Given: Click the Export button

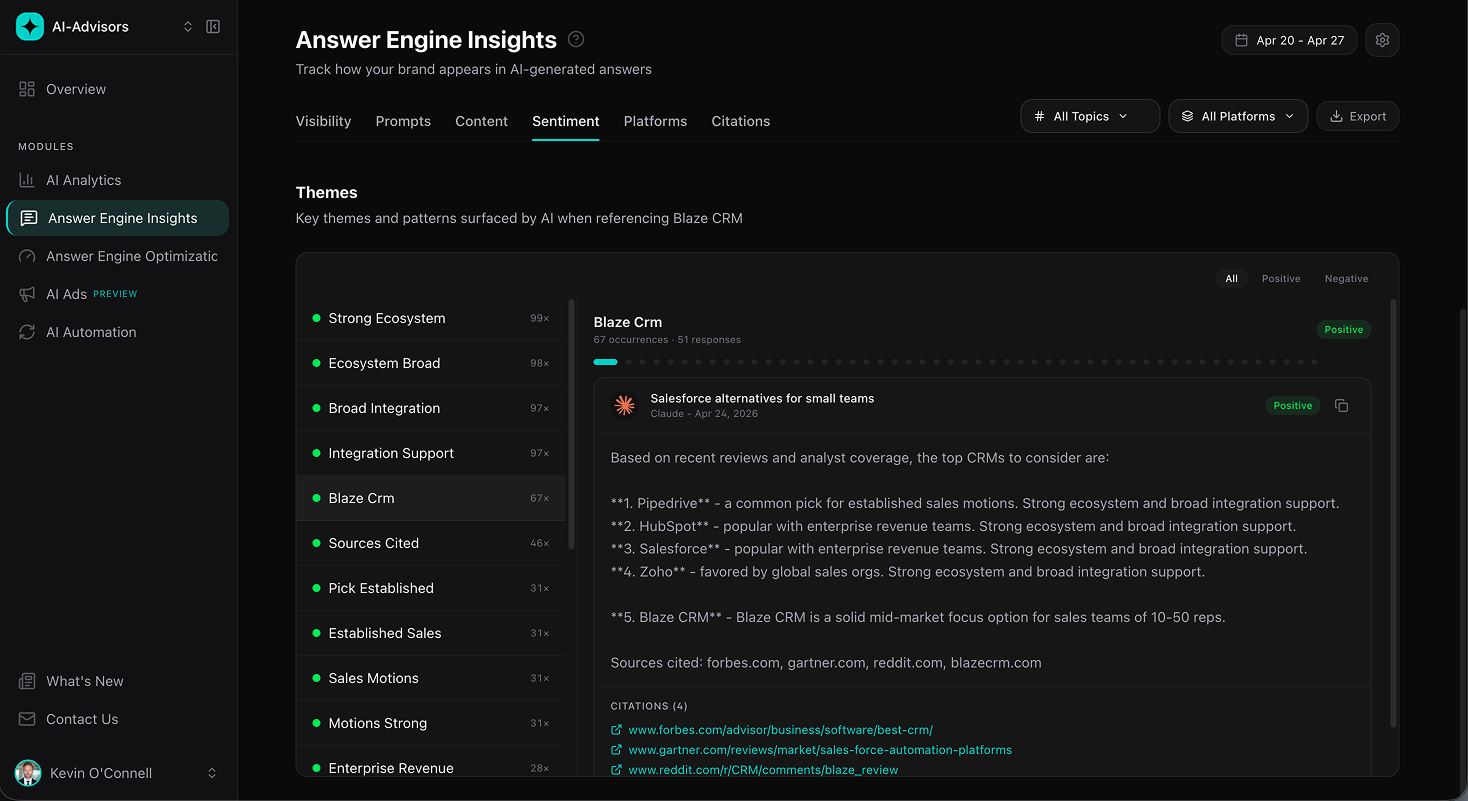Looking at the screenshot, I should pos(1357,116).
